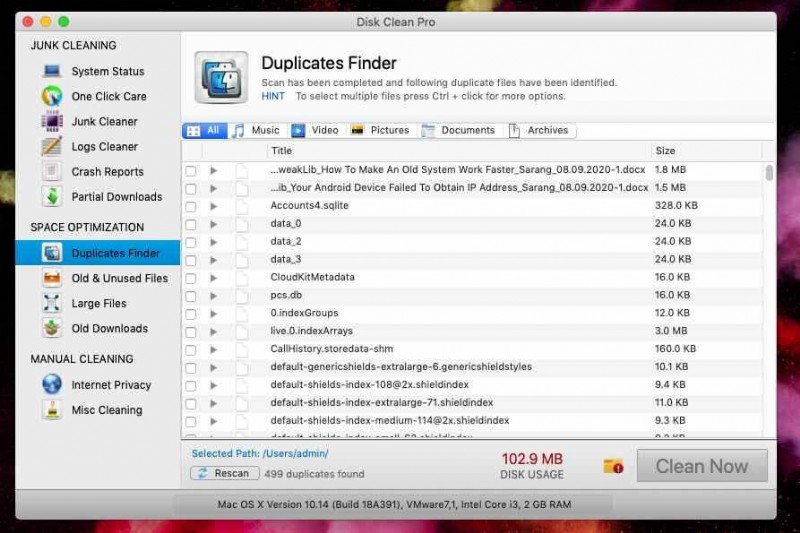This screenshot has width=800, height=533.
Task: Open System Status laptop icon
Action: pyautogui.click(x=52, y=71)
